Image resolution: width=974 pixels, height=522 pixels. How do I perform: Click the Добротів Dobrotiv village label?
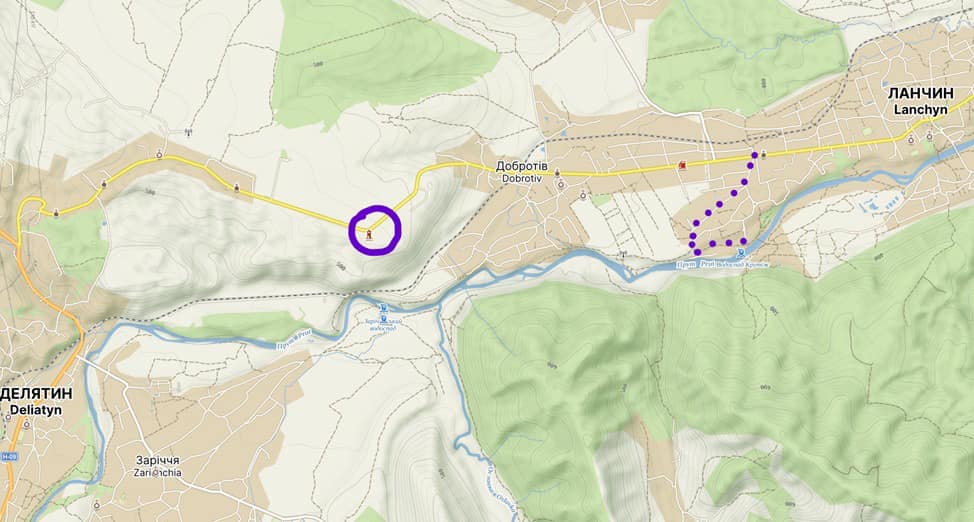click(x=522, y=172)
